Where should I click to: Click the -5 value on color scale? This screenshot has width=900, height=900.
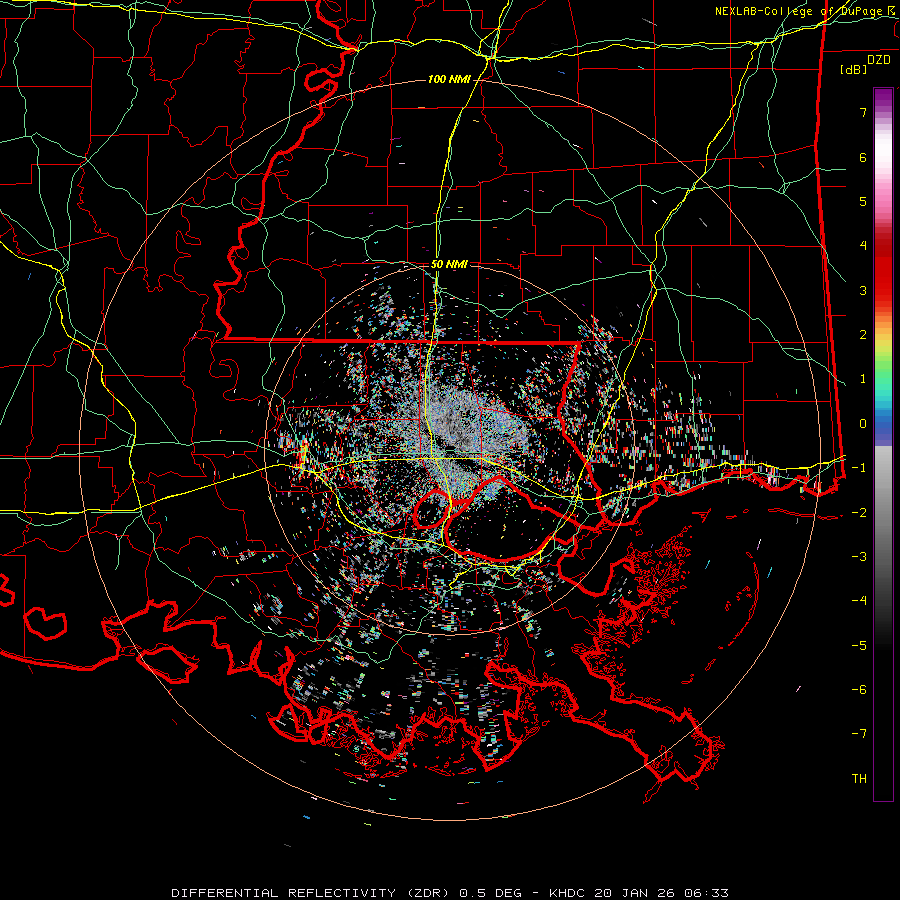859,645
